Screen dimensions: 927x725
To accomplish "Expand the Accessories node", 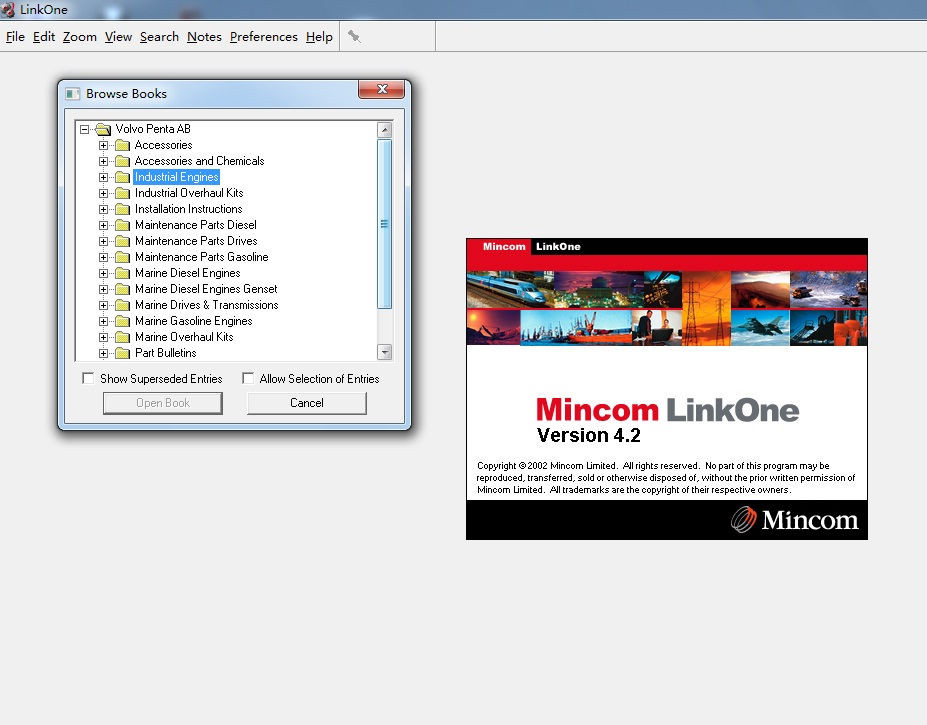I will 103,145.
